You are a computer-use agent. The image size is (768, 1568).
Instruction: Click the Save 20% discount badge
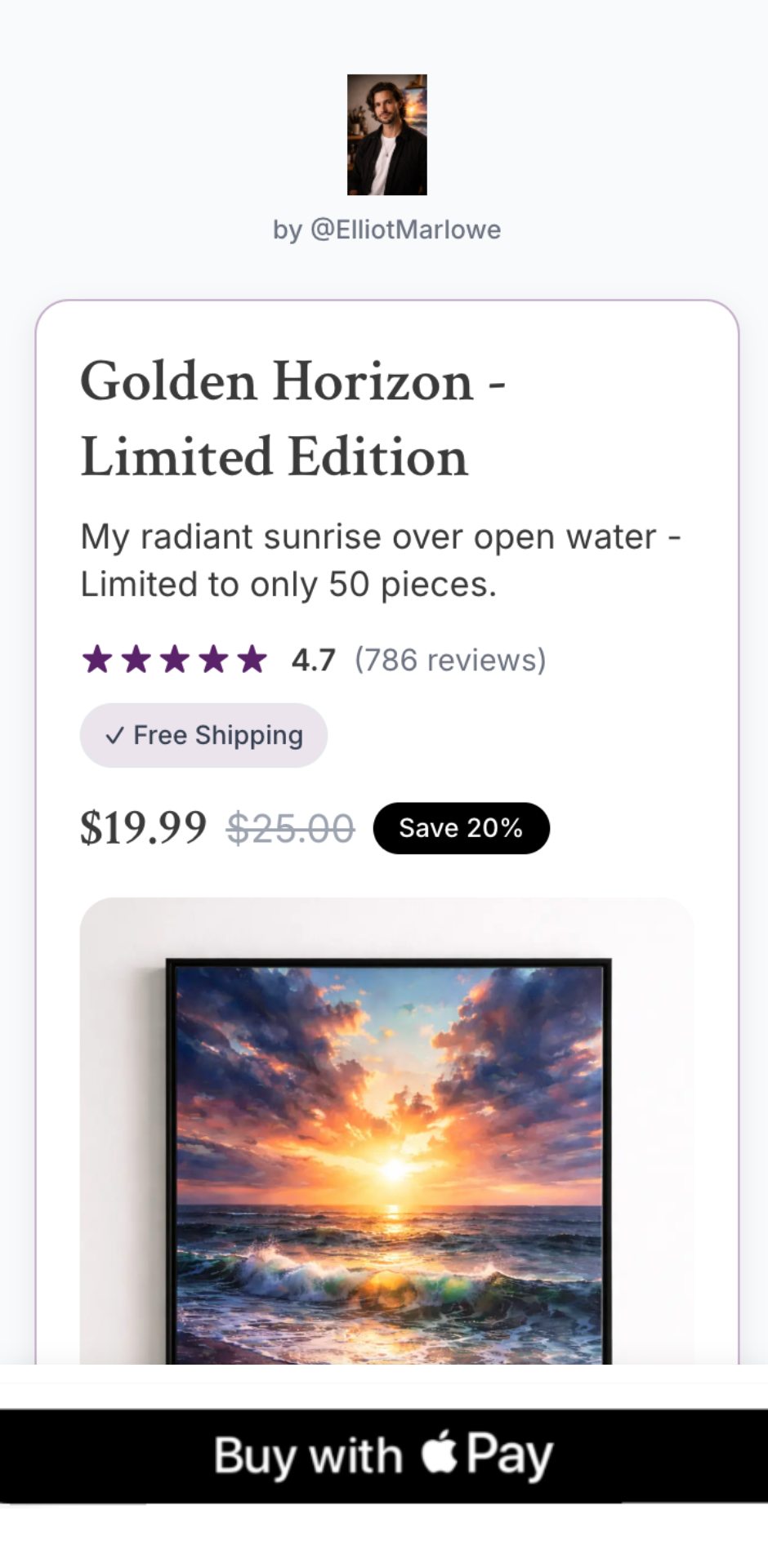pos(461,828)
